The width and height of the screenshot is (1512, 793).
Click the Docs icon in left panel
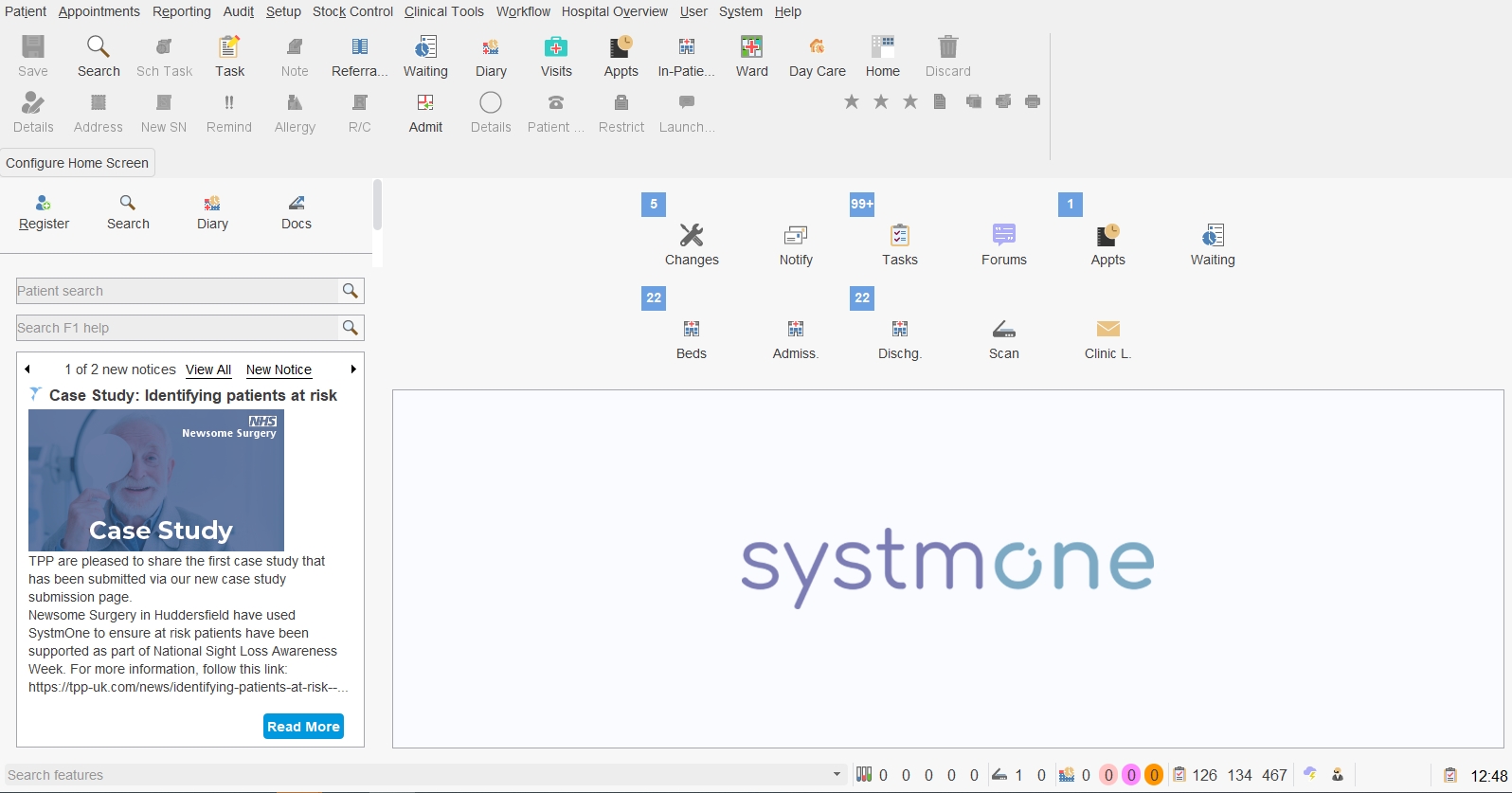click(x=297, y=212)
